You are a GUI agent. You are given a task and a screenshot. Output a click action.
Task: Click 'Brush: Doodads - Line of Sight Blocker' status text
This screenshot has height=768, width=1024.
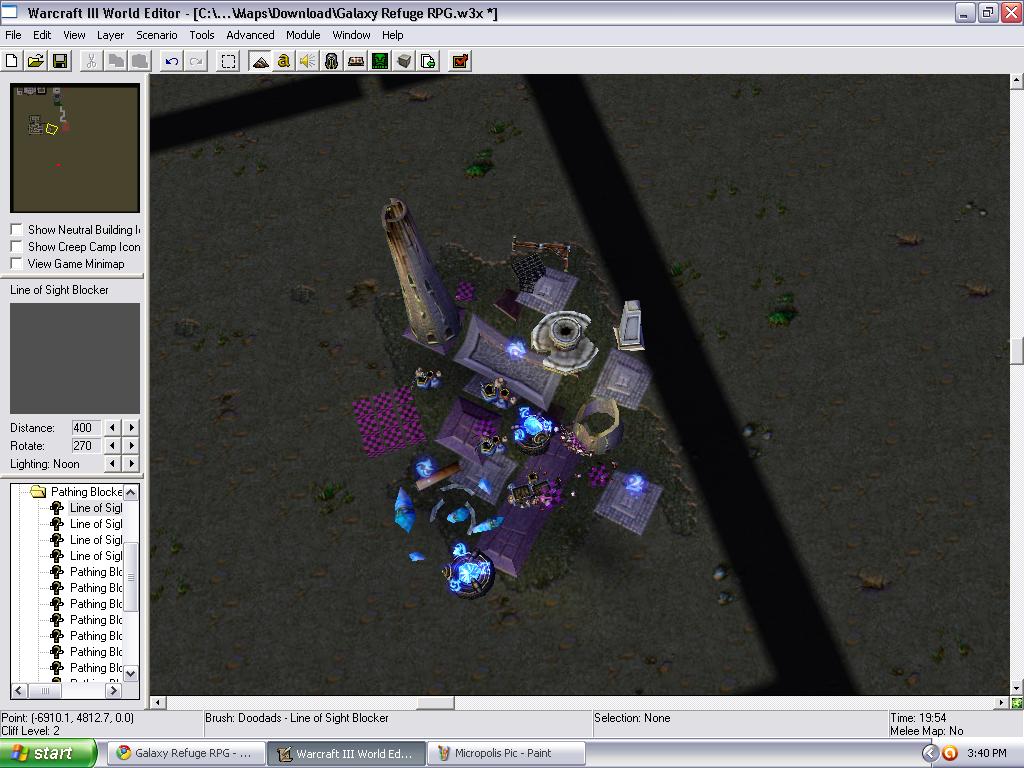pos(297,718)
